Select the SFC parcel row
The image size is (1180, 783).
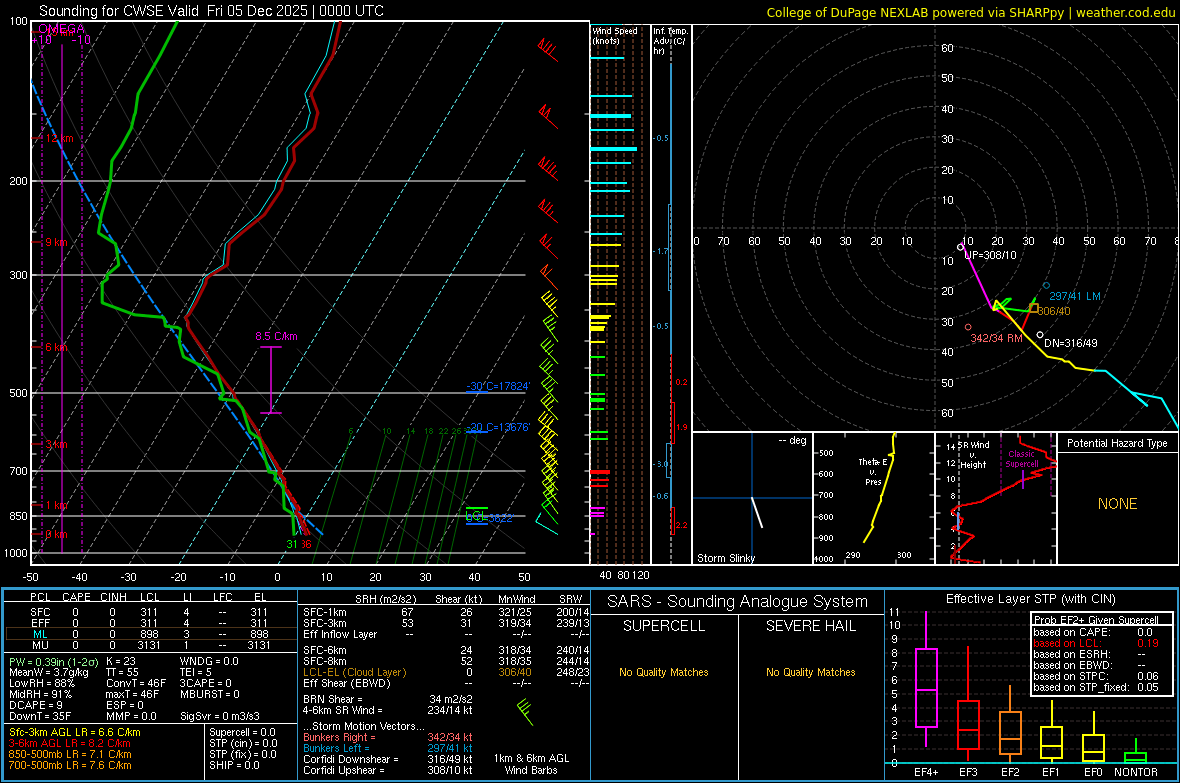151,612
